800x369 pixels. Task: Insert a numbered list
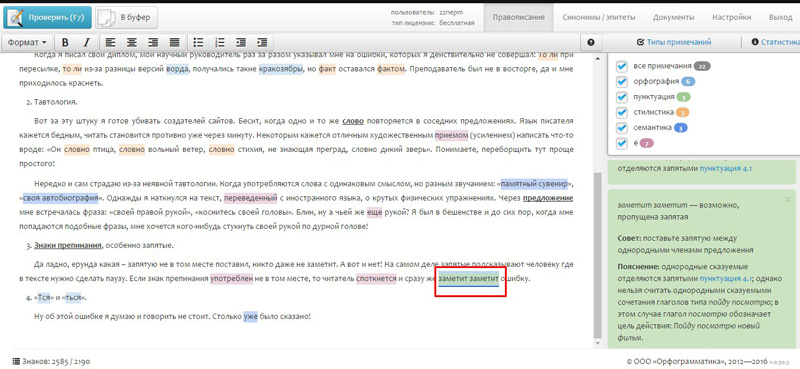[220, 42]
